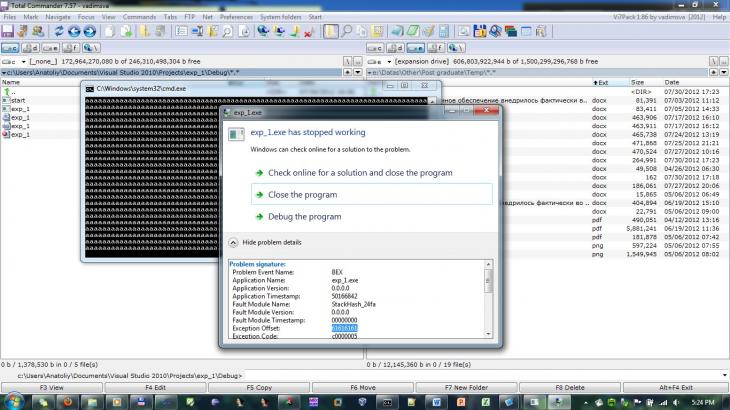The height and width of the screenshot is (410, 730).
Task: Select the start file in left panel
Action: (x=18, y=100)
